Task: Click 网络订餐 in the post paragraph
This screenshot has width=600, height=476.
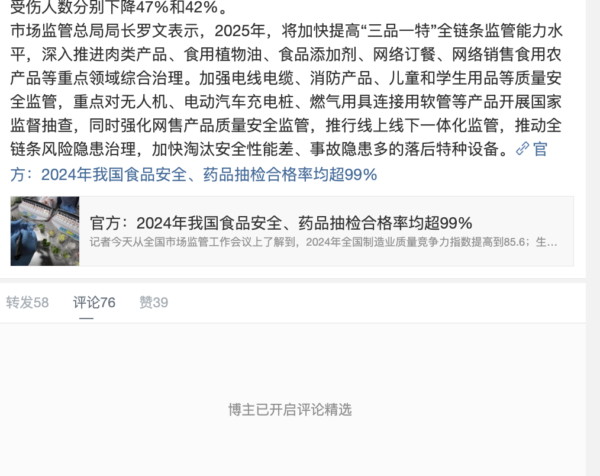Action: [404, 54]
